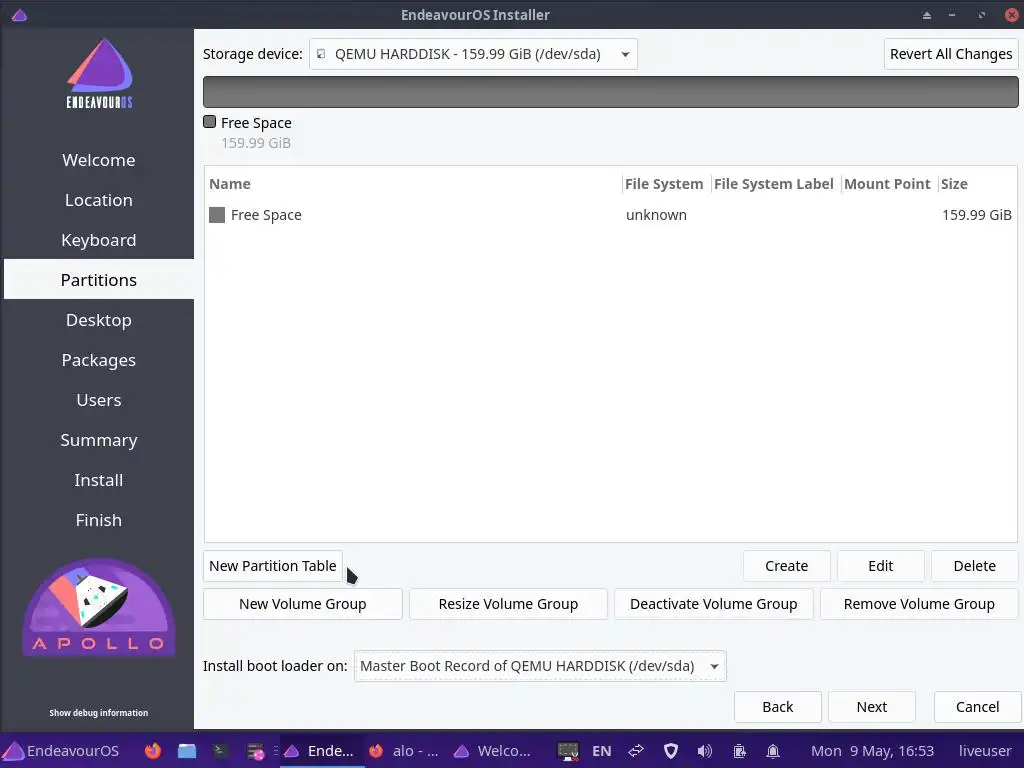Sort by Name column header
The image size is (1024, 768).
coord(413,184)
